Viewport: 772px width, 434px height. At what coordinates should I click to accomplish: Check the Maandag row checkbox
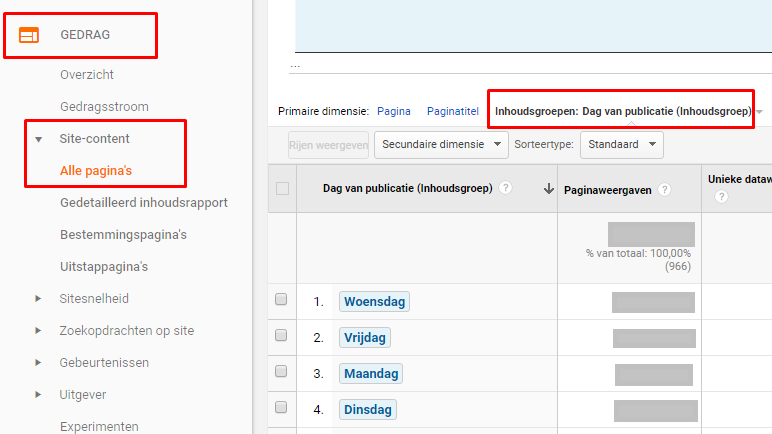click(281, 371)
